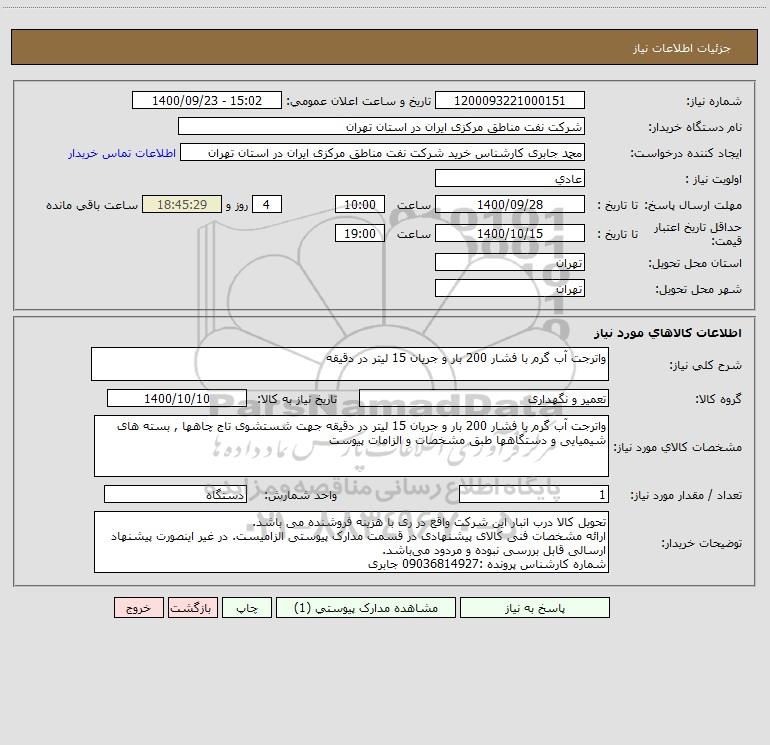Click the ایجاد کننده درخواست label

(x=686, y=153)
